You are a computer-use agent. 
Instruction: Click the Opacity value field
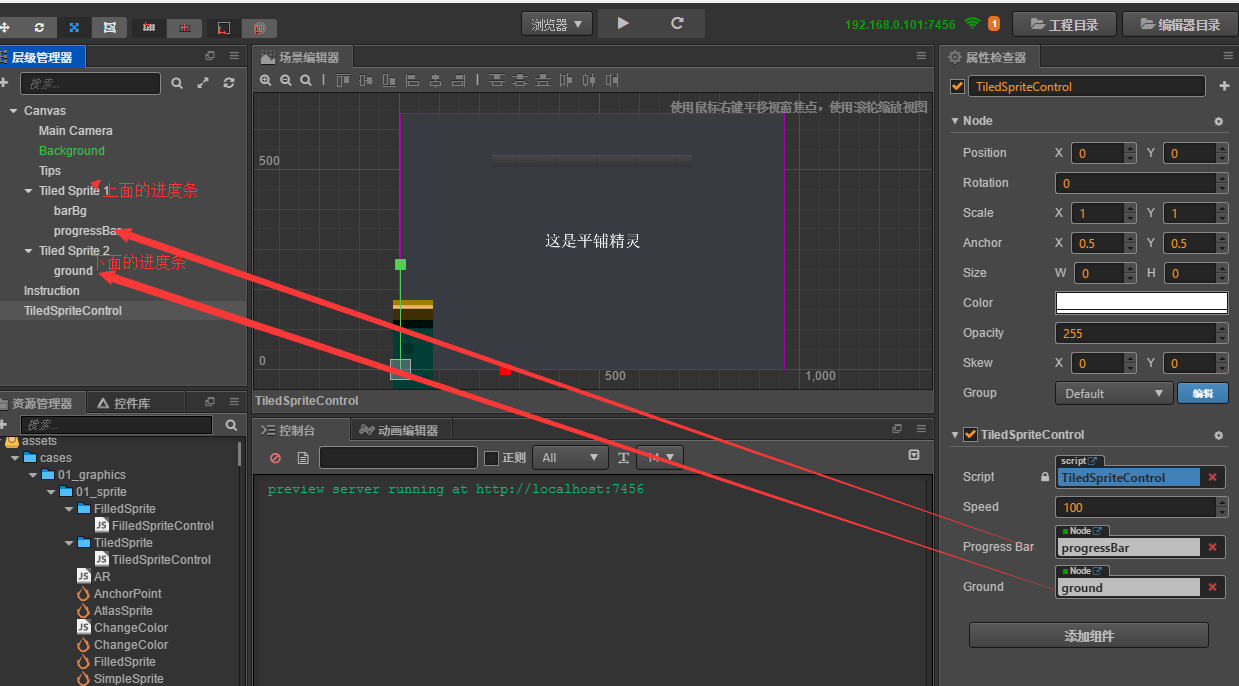coord(1142,333)
